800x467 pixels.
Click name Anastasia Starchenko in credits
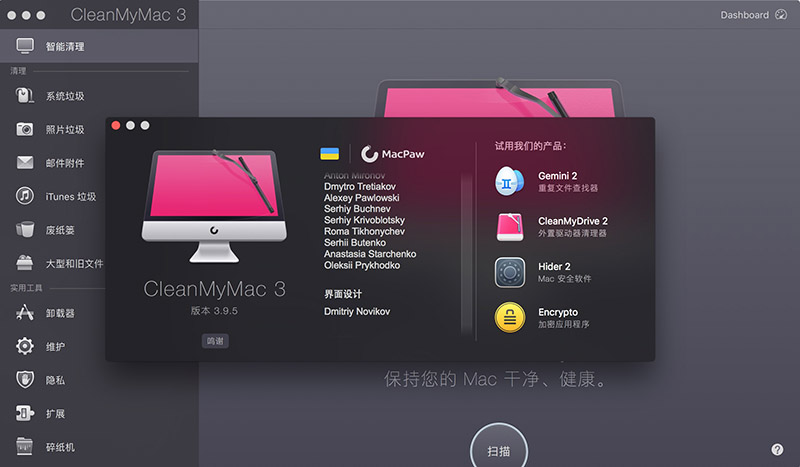(370, 254)
